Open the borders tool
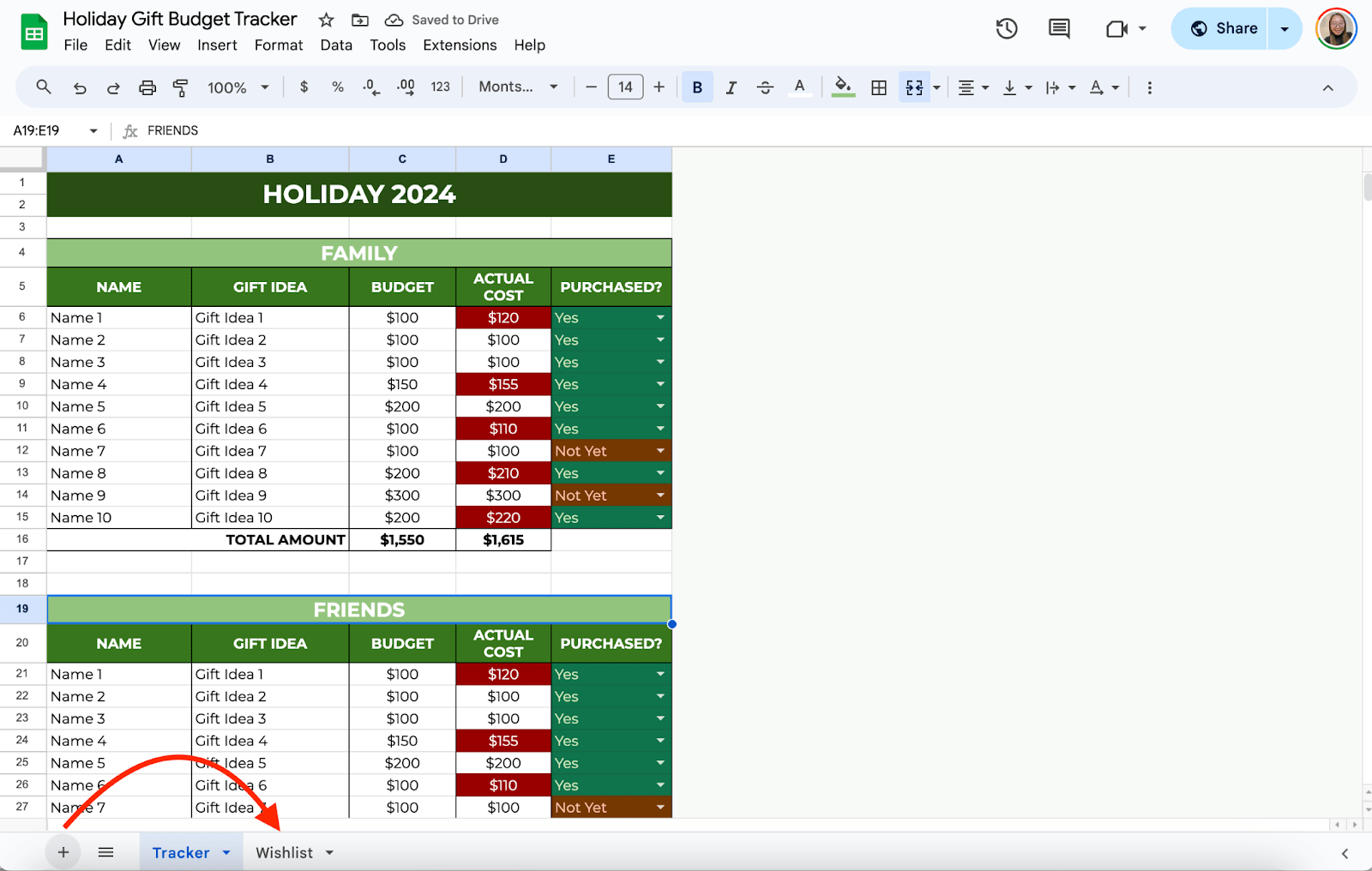The height and width of the screenshot is (871, 1372). point(879,87)
